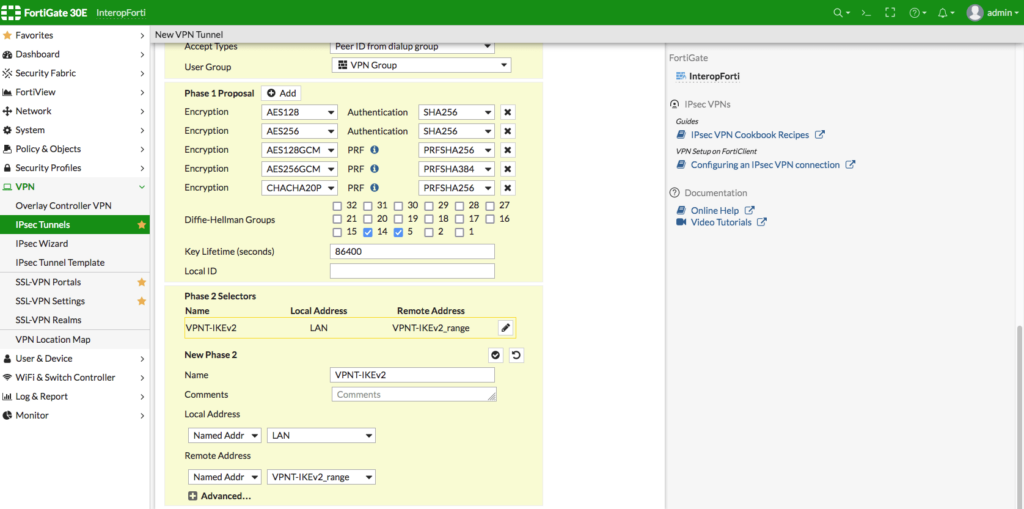Open the AES128 encryption dropdown
Screen dimensions: 1024x509
click(299, 112)
